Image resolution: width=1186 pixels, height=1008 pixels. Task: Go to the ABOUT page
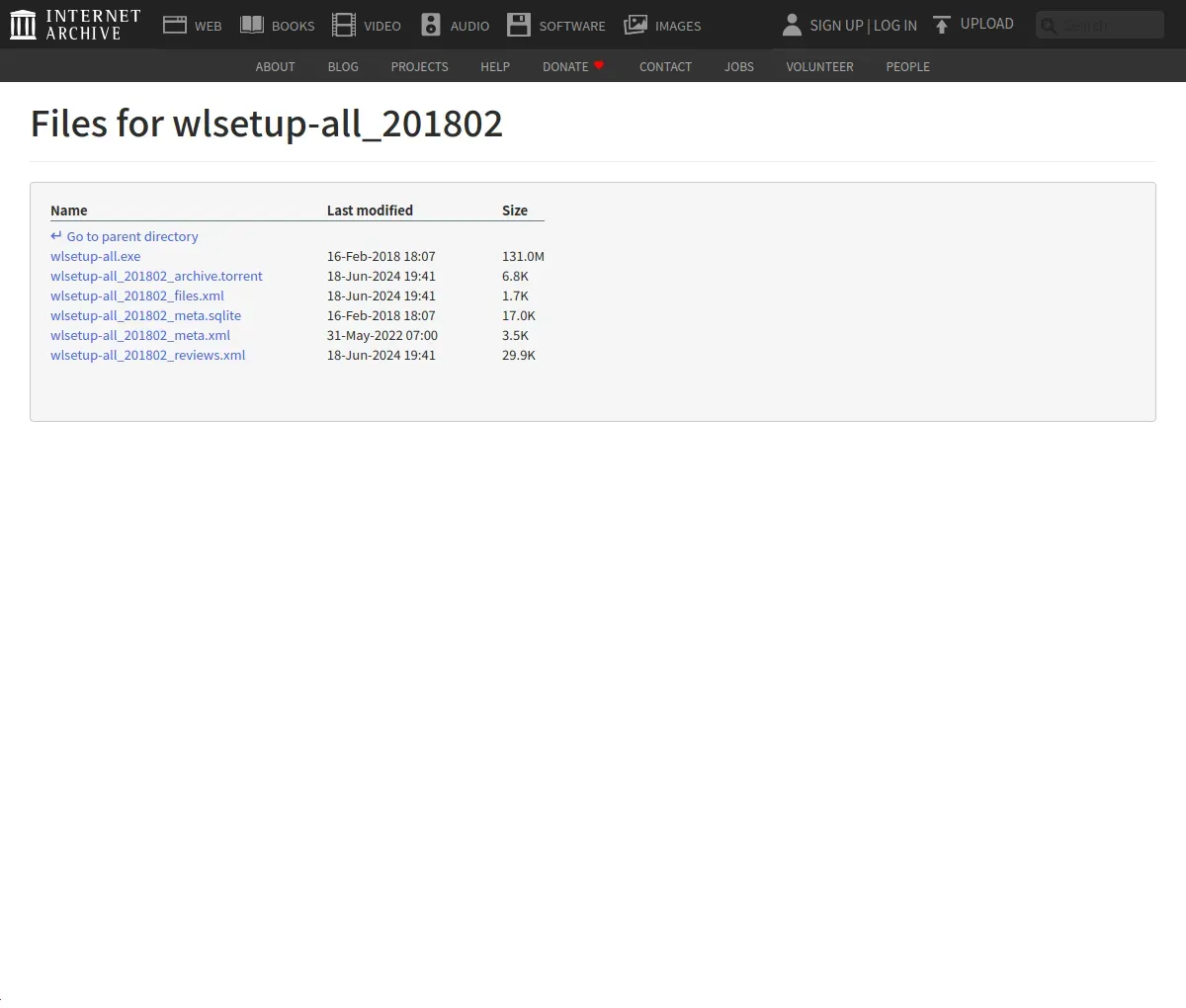click(x=275, y=67)
